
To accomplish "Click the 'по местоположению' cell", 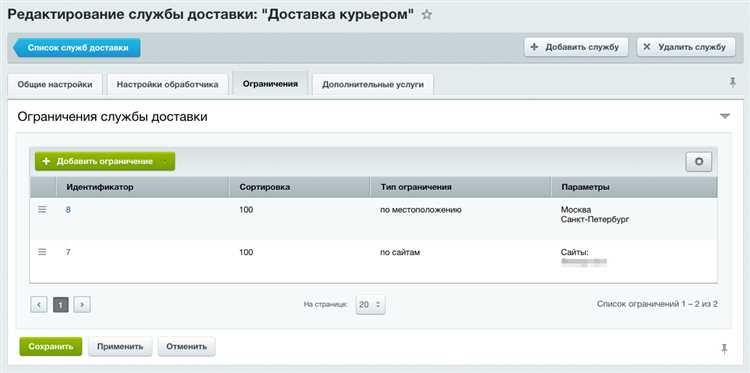I will point(421,209).
